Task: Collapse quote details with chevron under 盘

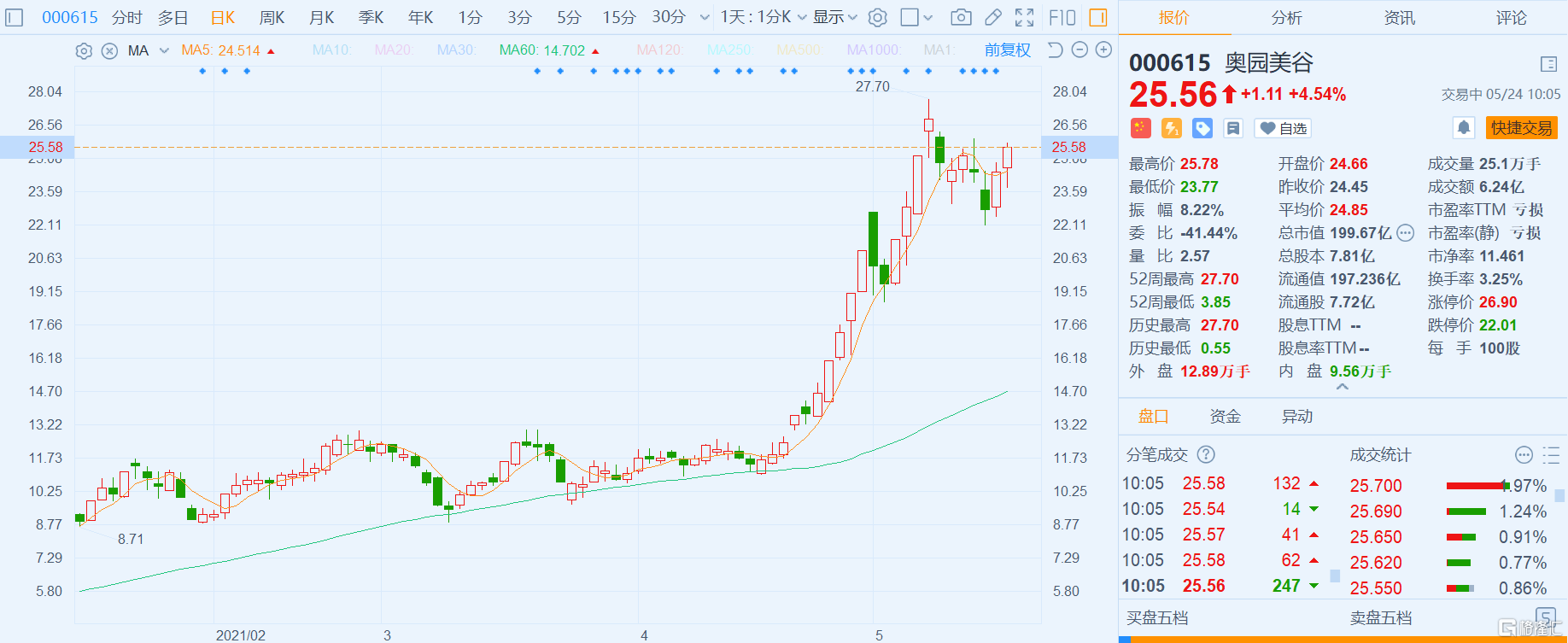Action: [x=1343, y=387]
